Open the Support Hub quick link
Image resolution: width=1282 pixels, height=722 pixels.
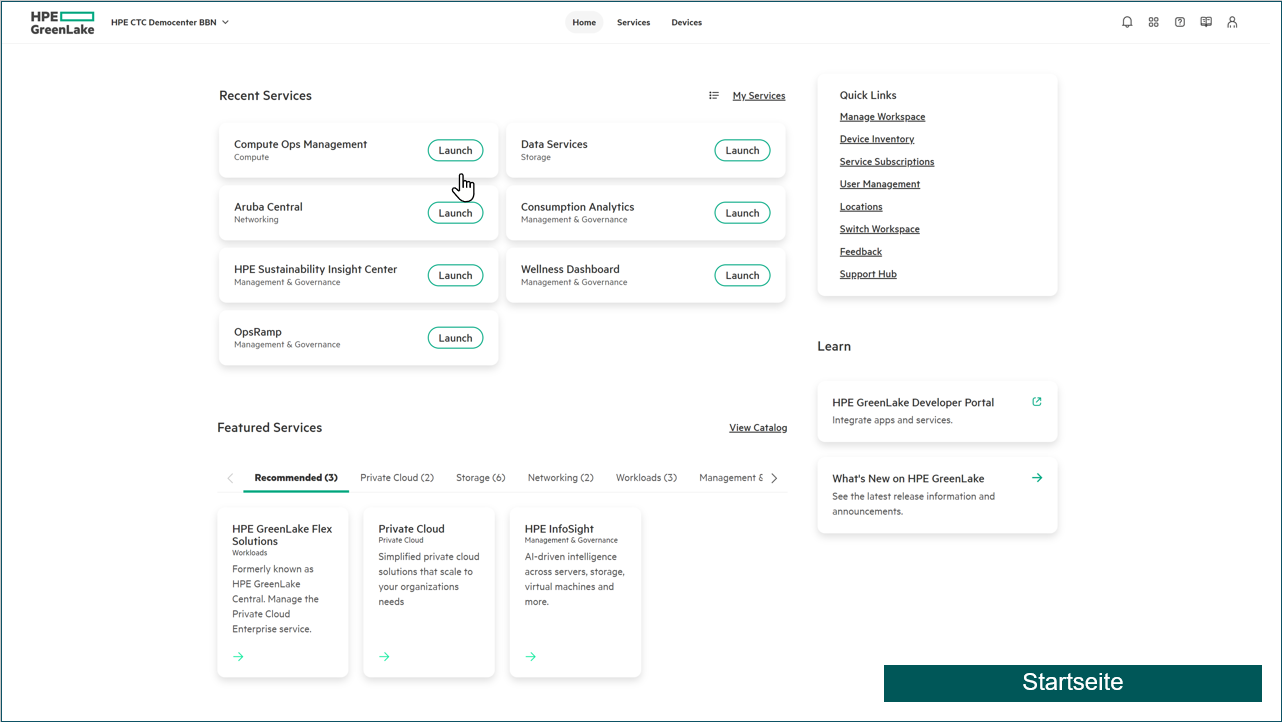click(868, 274)
